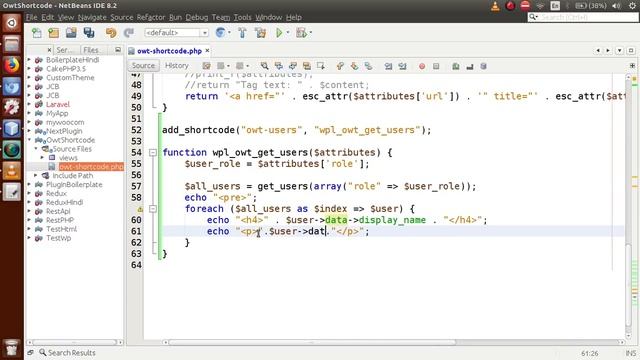Collapse the OwtShortcode project node
The image size is (640, 360).
point(29,140)
